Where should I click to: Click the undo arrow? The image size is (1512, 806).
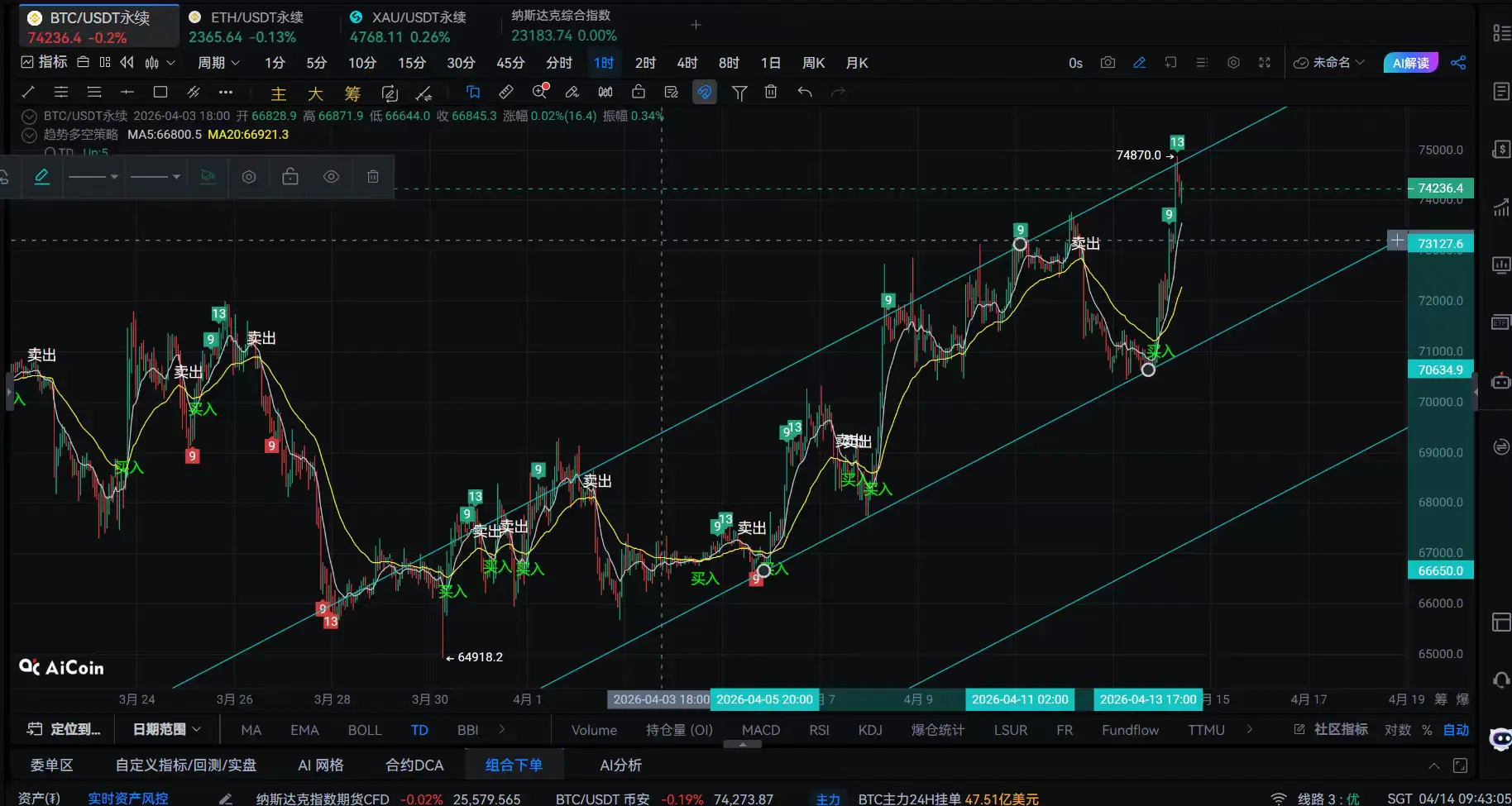(805, 93)
